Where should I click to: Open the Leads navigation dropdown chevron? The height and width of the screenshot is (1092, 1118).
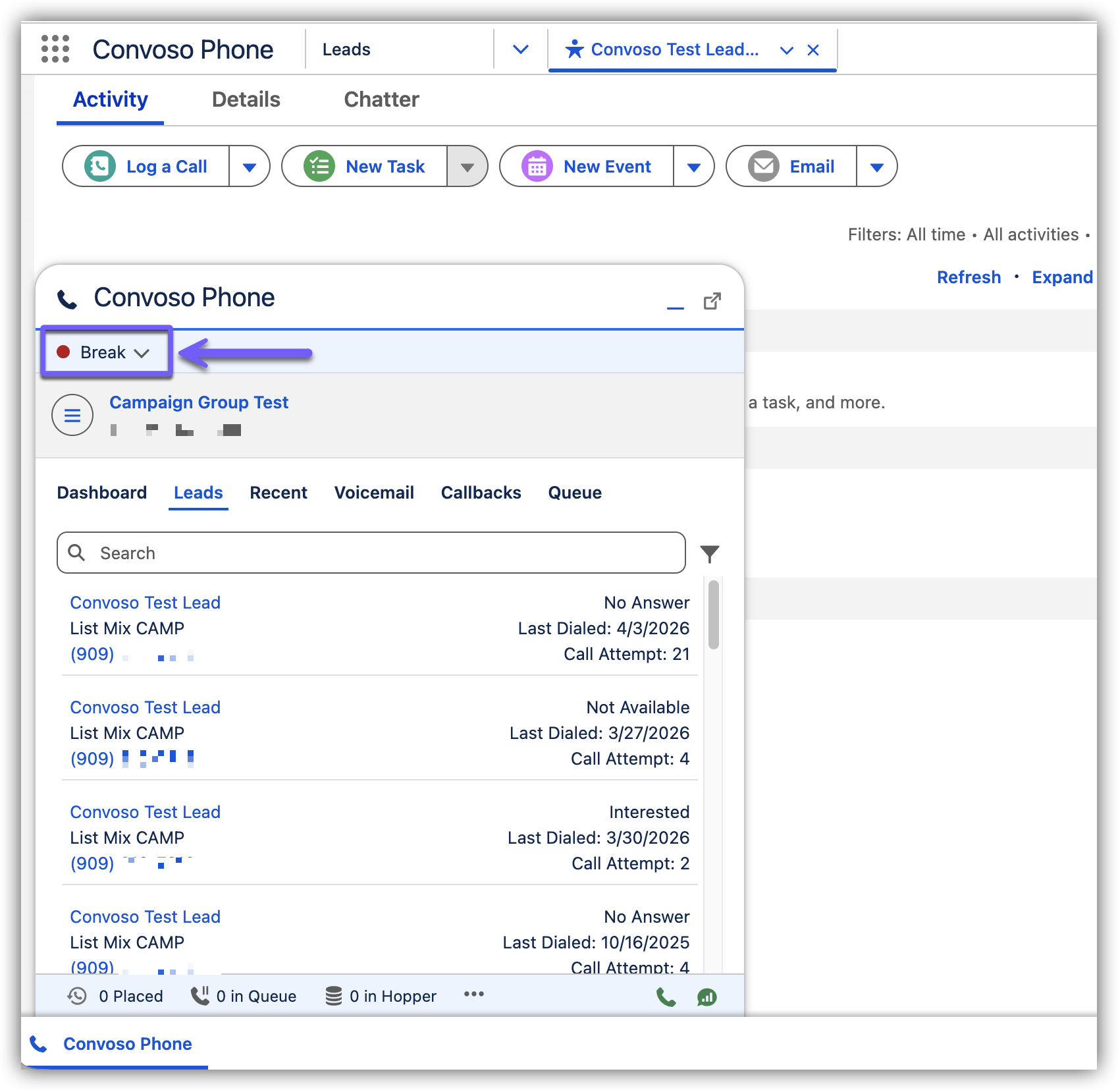pyautogui.click(x=520, y=49)
